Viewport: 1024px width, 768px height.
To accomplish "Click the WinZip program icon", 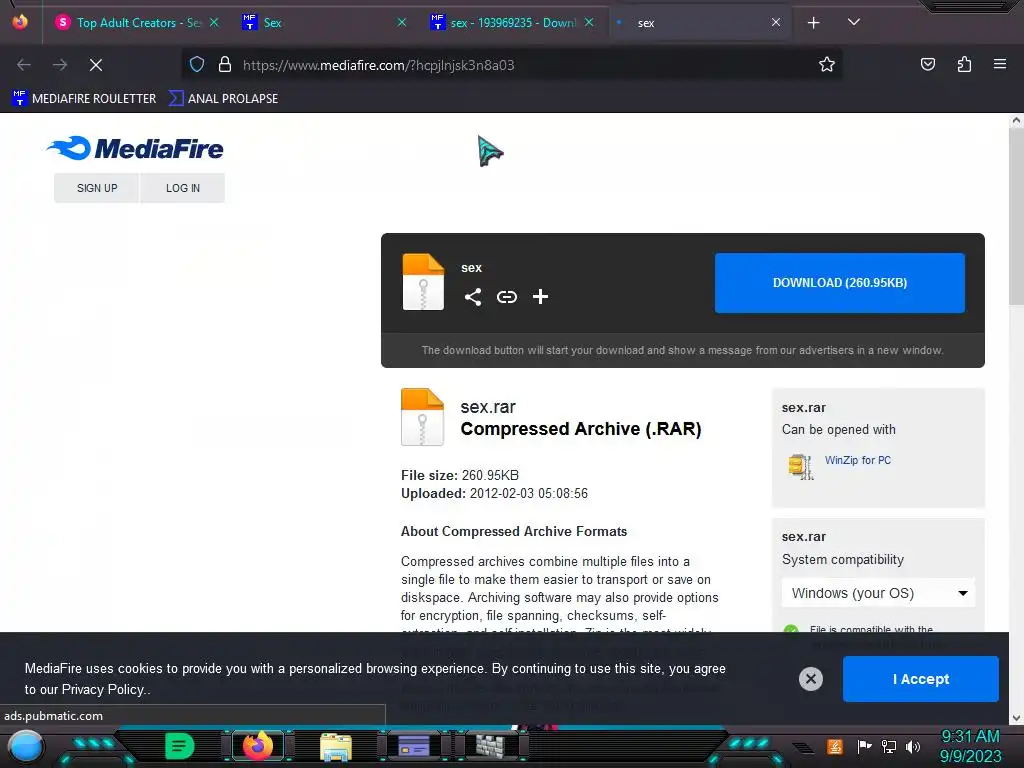I will click(x=801, y=466).
